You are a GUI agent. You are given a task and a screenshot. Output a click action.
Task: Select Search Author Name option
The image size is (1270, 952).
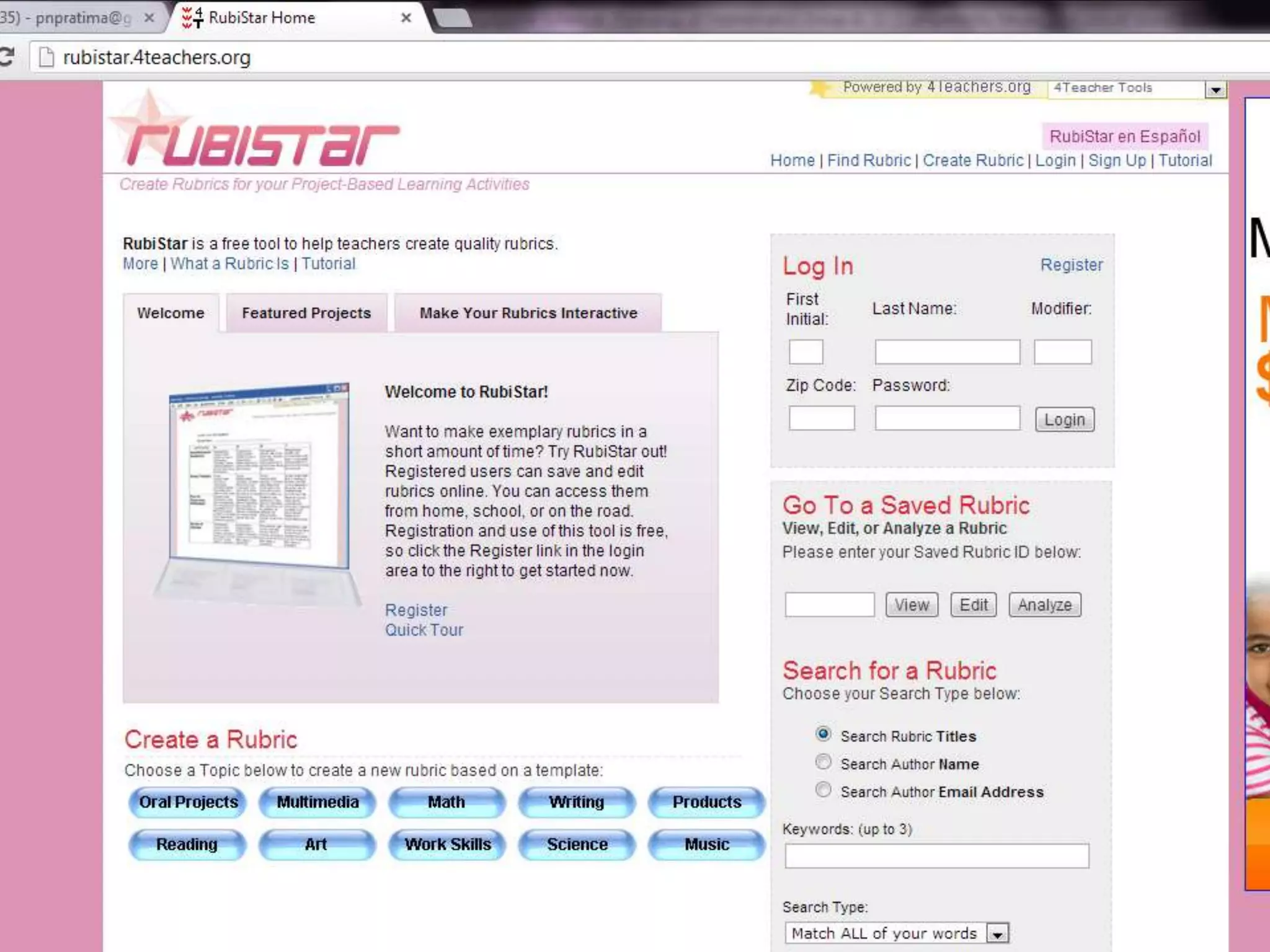(x=823, y=762)
